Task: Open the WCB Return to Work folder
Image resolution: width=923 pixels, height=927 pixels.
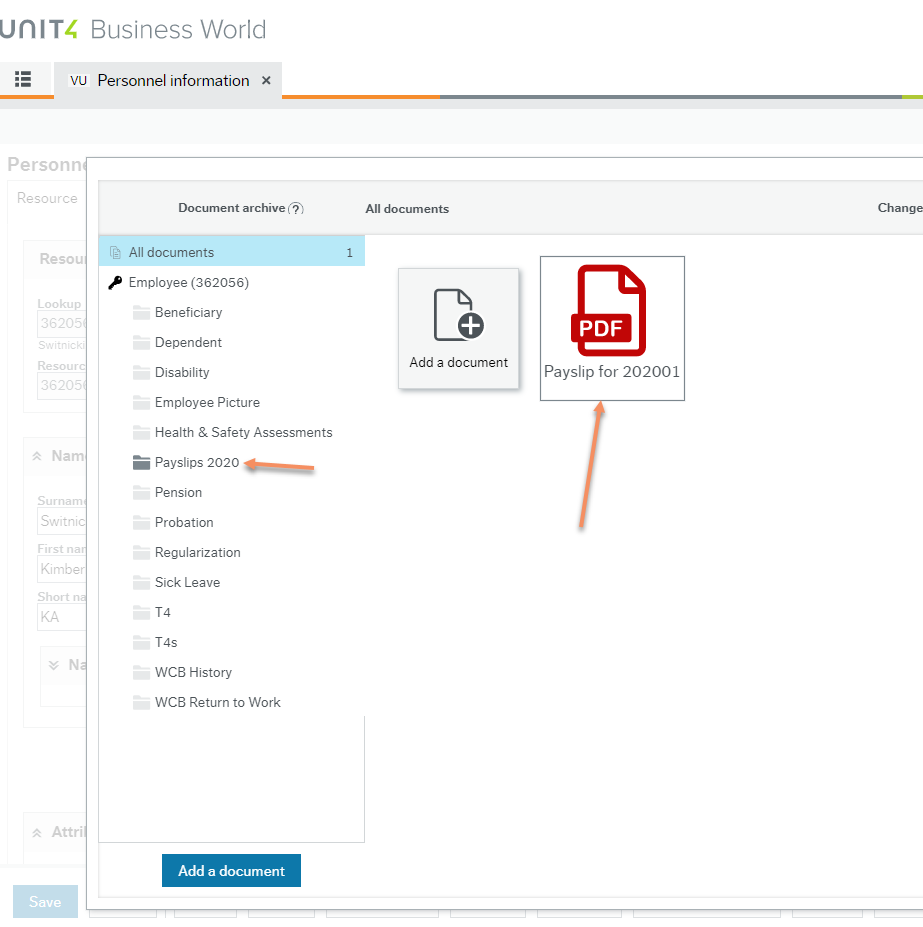Action: tap(217, 702)
